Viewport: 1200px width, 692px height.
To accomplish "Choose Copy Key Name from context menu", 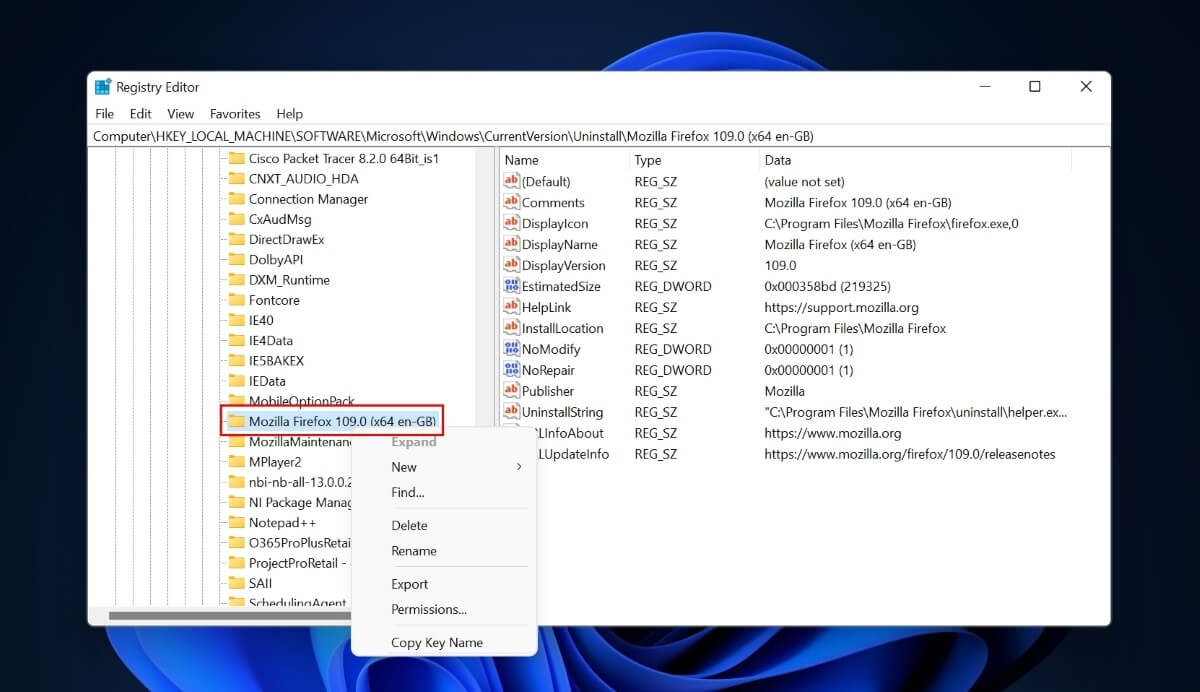I will (x=435, y=642).
